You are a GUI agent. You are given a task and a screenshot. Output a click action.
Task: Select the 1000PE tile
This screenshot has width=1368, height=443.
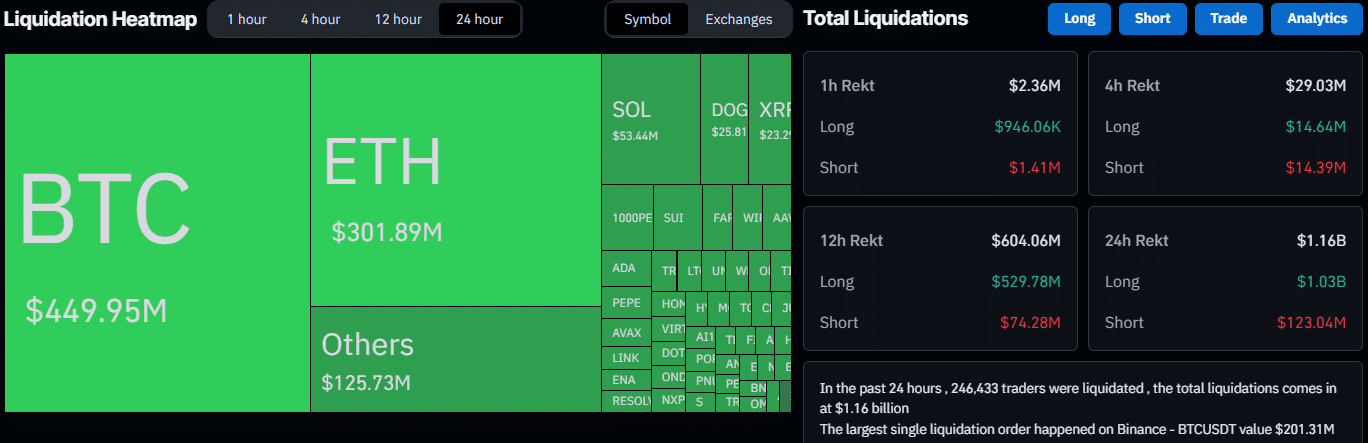[627, 217]
